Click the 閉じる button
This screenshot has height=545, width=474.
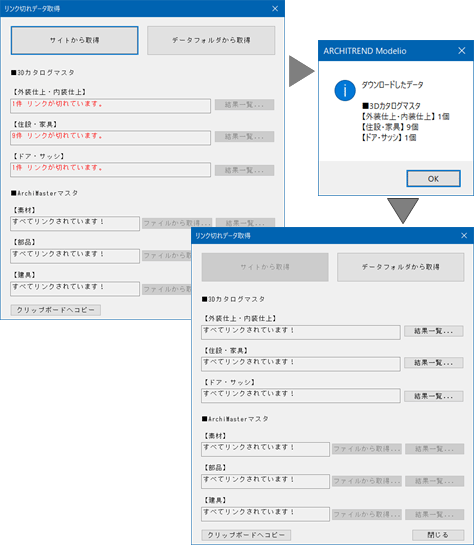[x=438, y=535]
